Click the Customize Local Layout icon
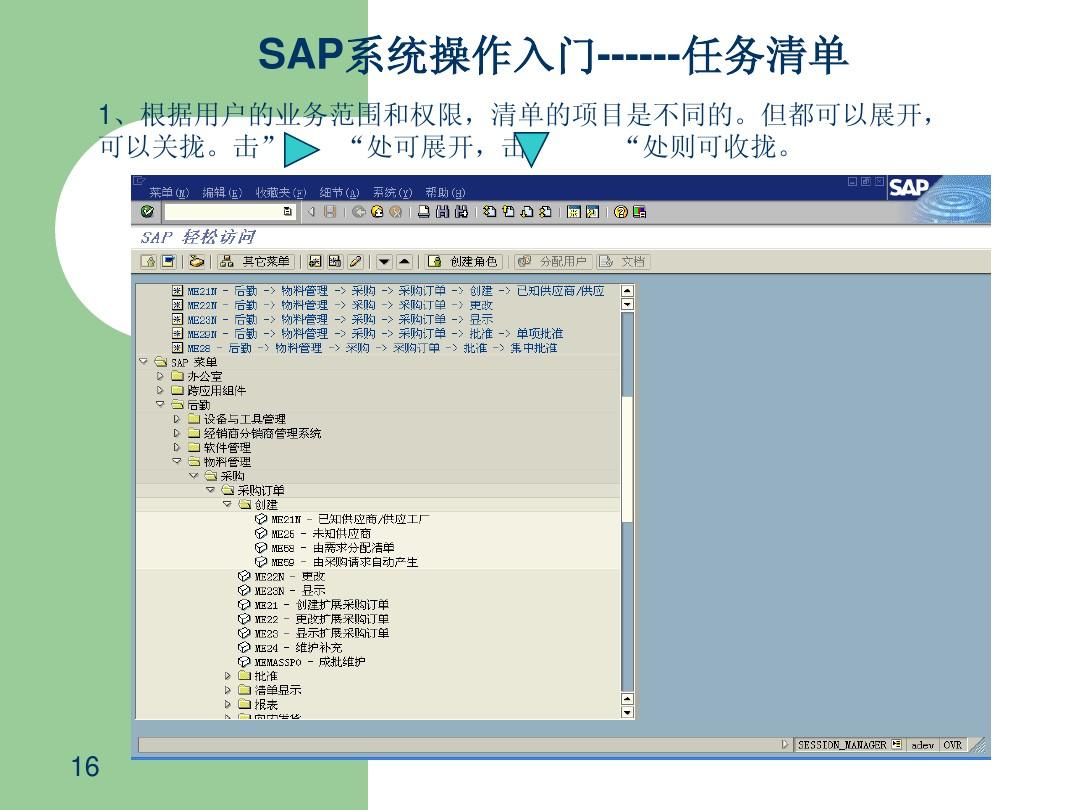This screenshot has width=1080, height=810. (x=639, y=212)
